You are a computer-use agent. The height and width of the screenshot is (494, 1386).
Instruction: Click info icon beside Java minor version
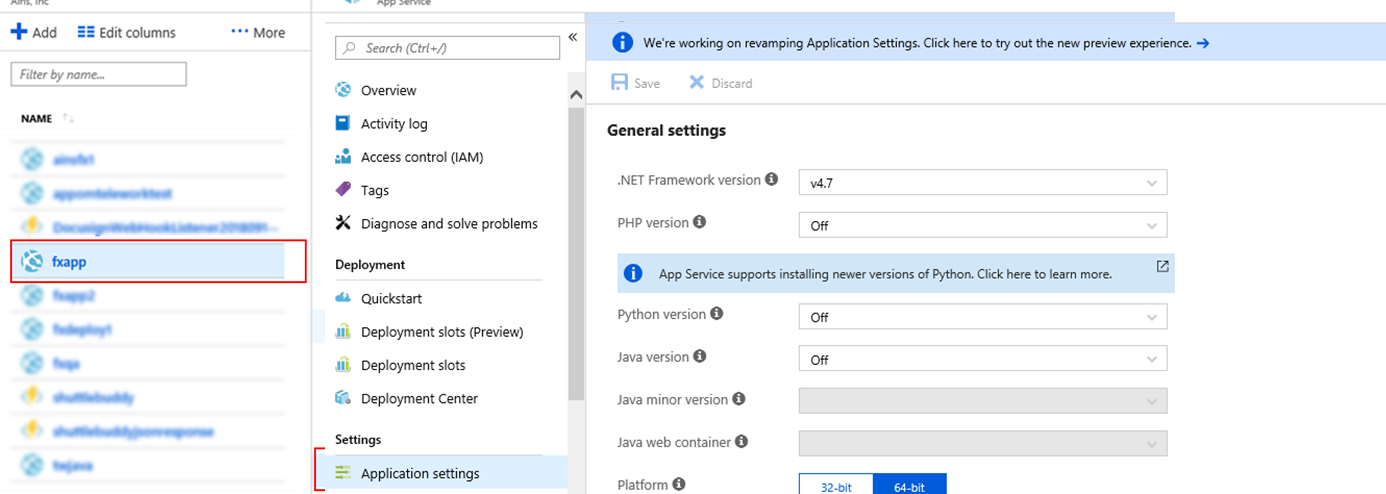[739, 399]
